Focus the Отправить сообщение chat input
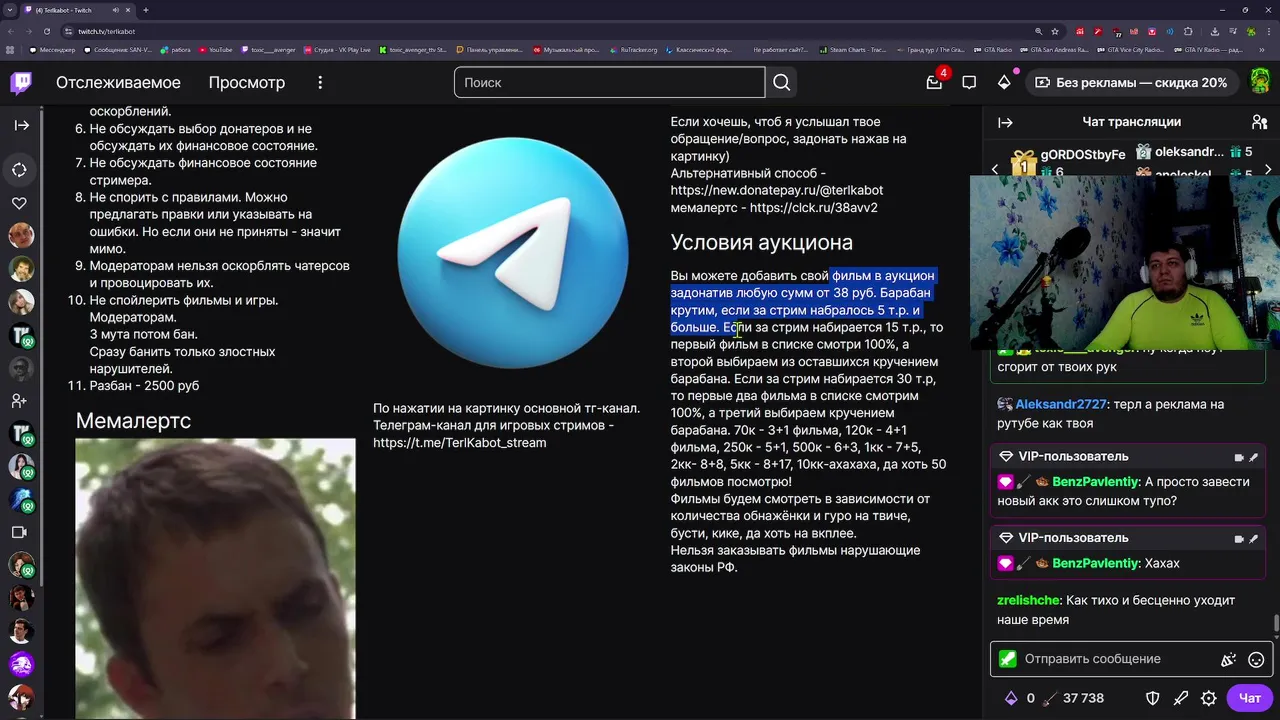1280x720 pixels. coord(1131,659)
